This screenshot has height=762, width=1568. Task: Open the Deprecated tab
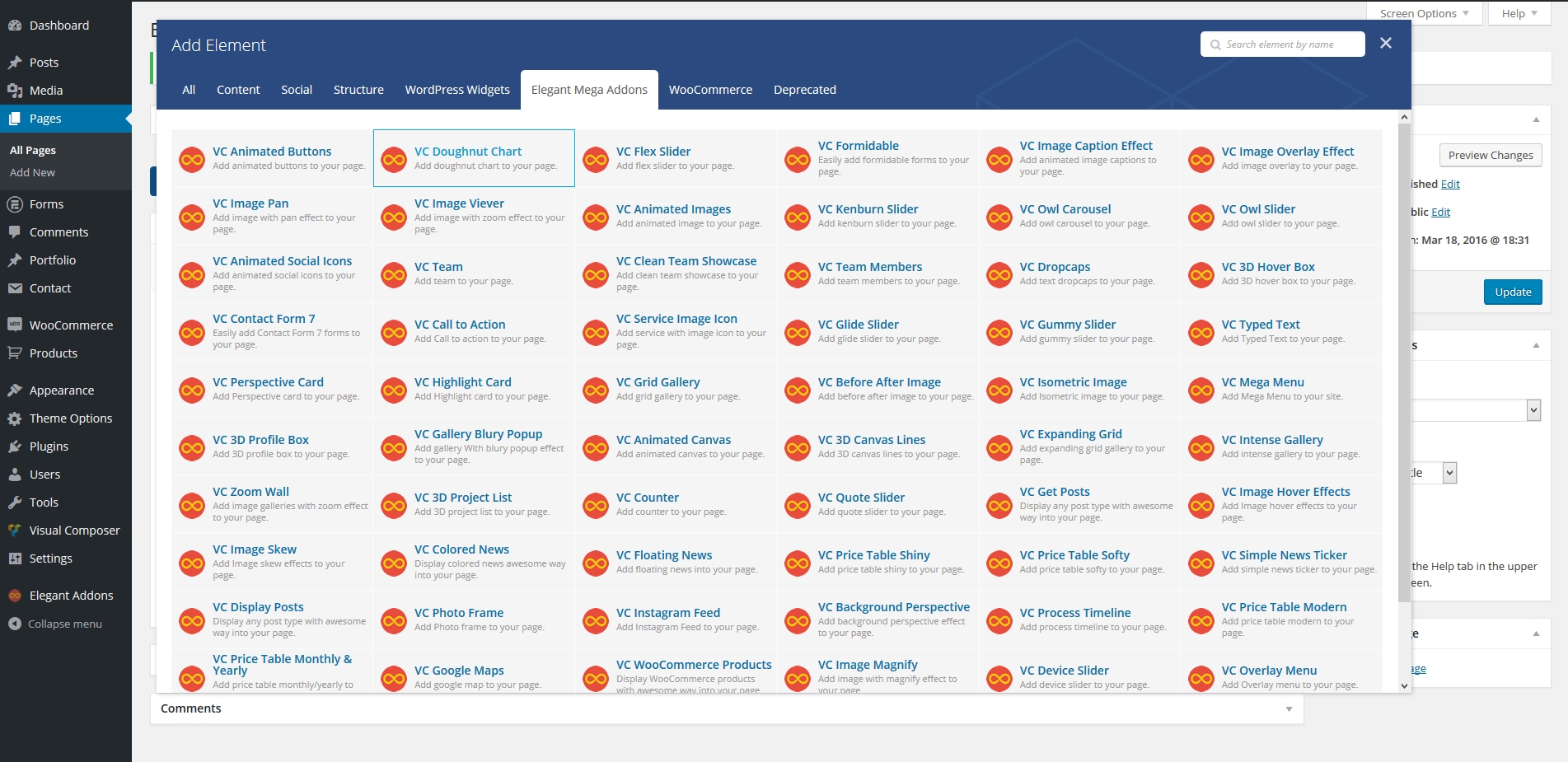[805, 90]
